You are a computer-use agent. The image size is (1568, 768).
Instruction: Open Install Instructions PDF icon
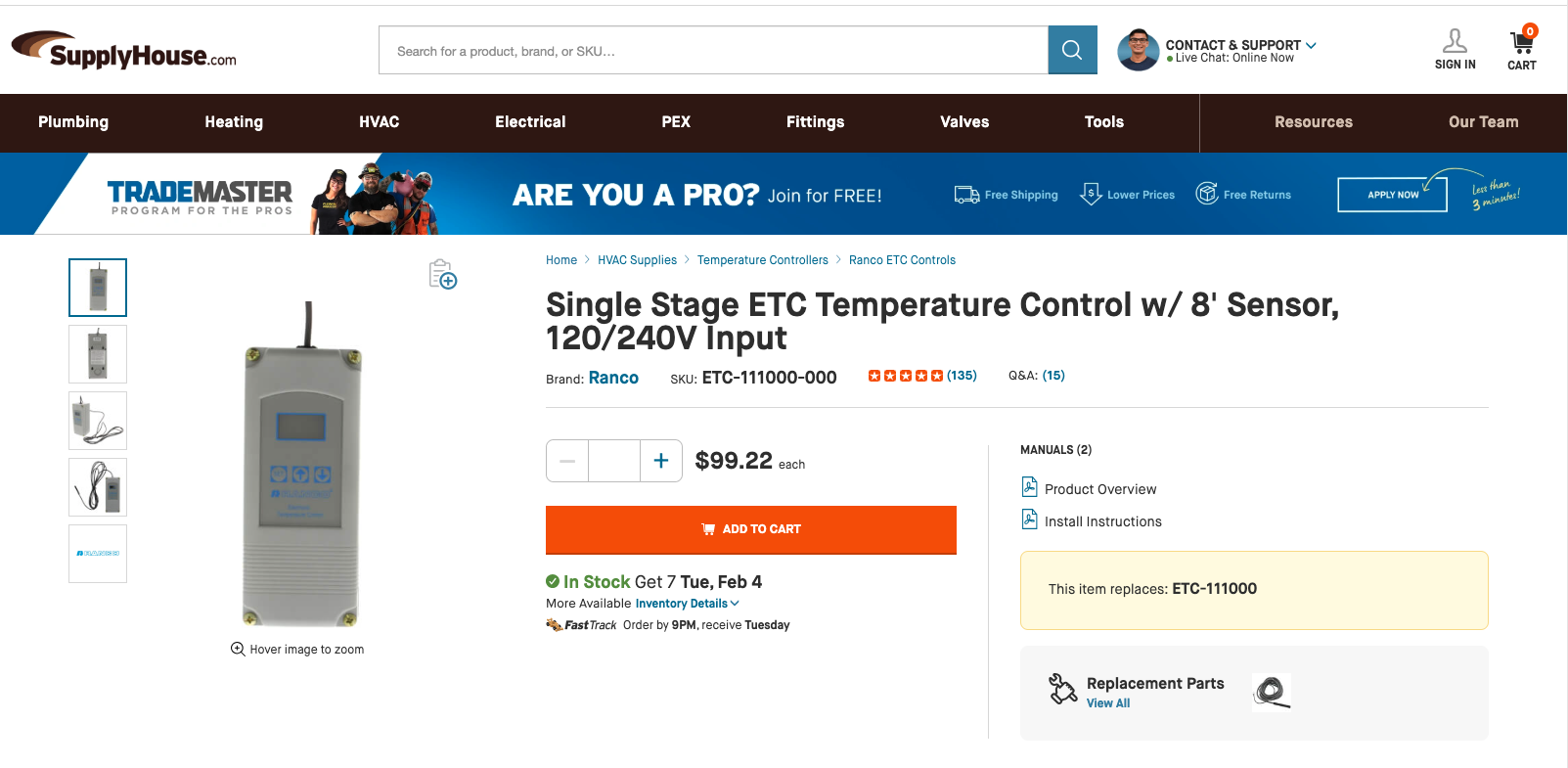tap(1029, 519)
